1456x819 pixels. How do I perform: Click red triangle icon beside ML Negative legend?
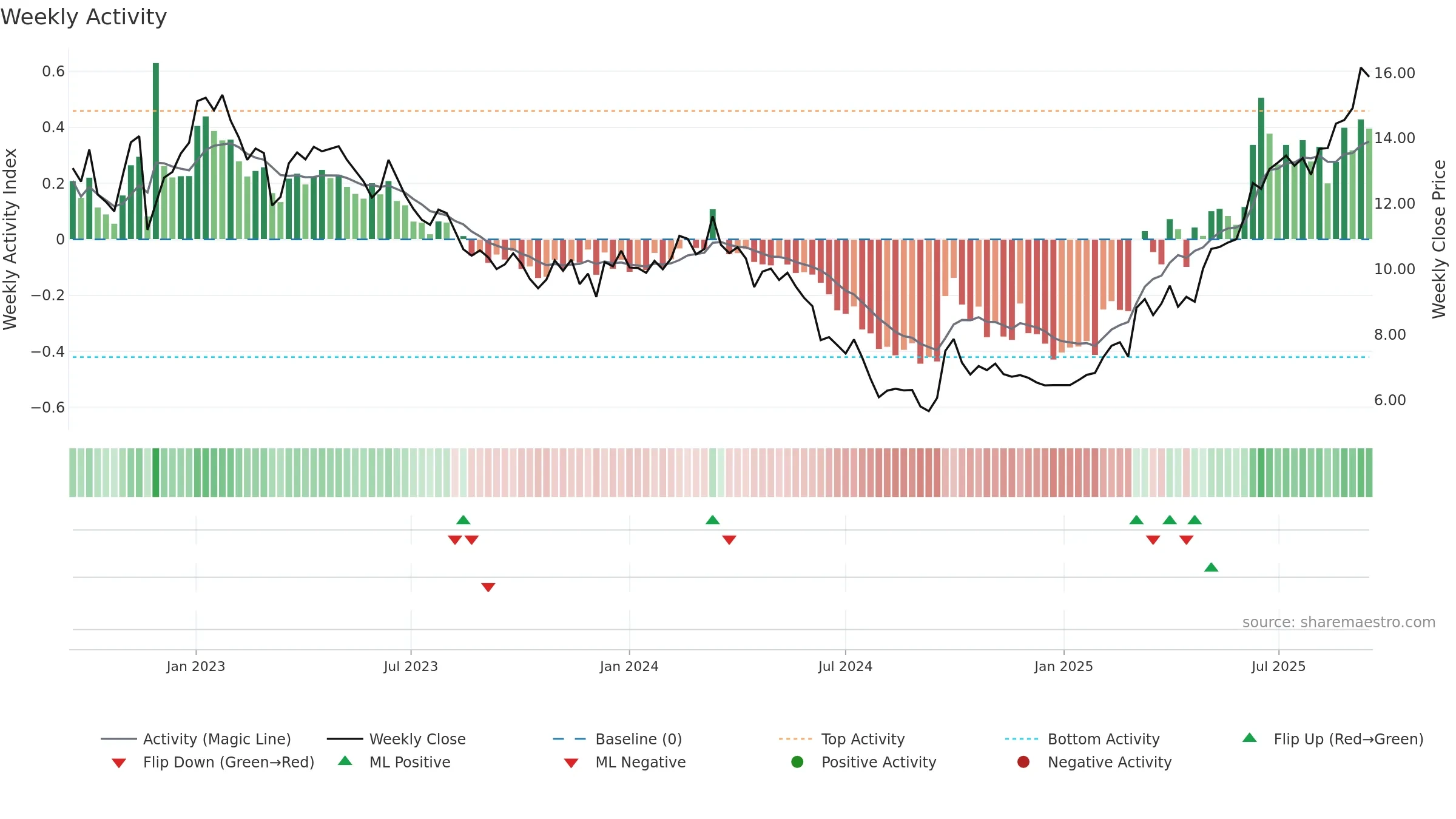point(571,763)
